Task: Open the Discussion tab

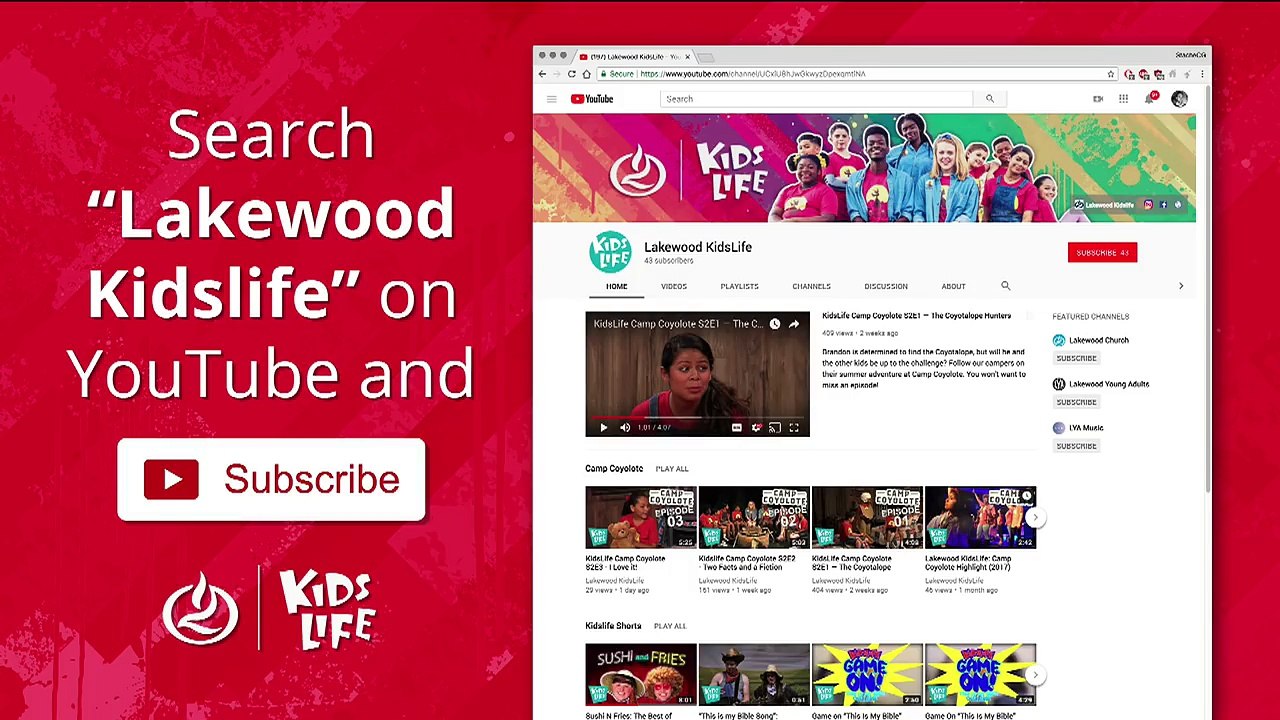Action: (886, 286)
